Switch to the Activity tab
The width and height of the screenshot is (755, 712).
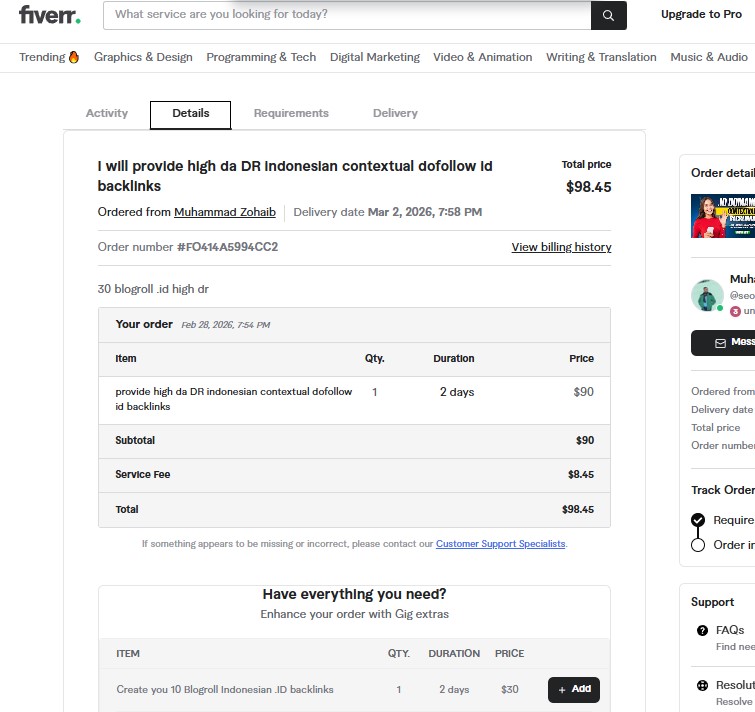(107, 113)
